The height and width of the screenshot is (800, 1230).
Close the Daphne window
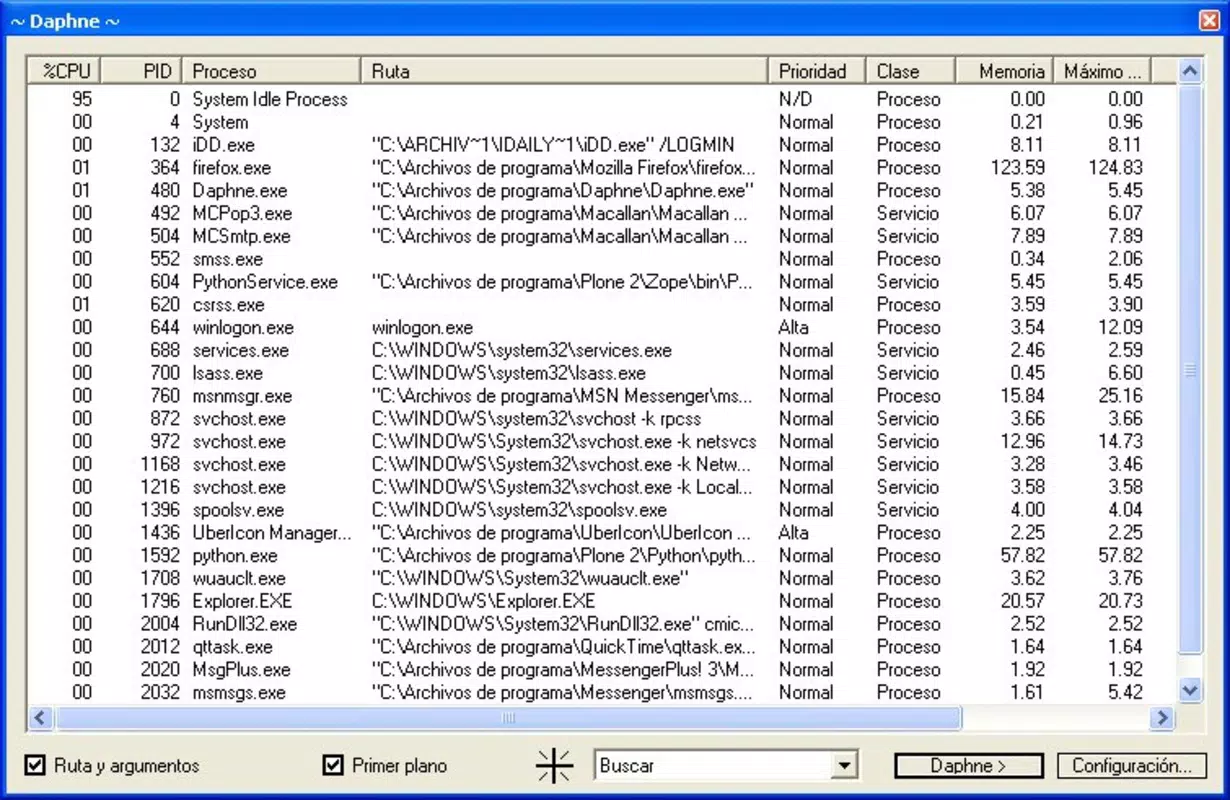[1209, 20]
